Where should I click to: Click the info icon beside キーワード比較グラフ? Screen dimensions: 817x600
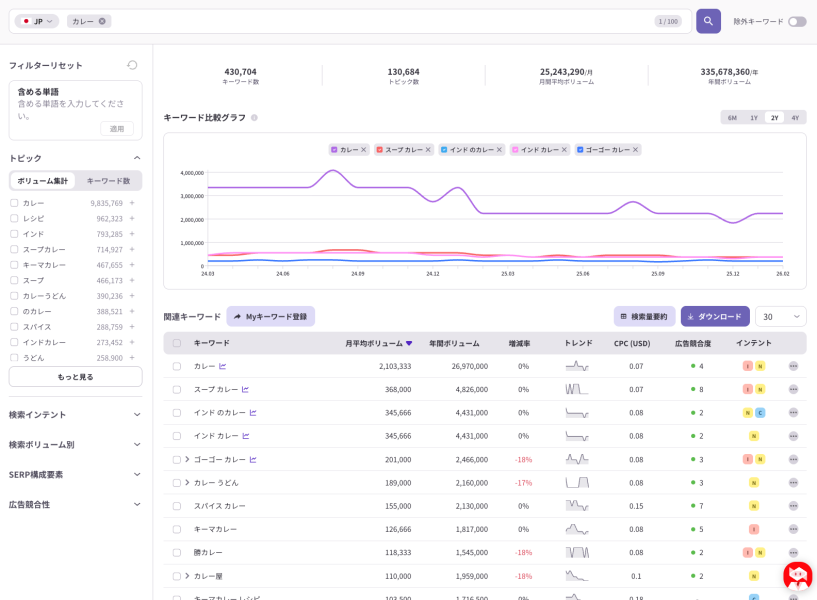pos(254,118)
